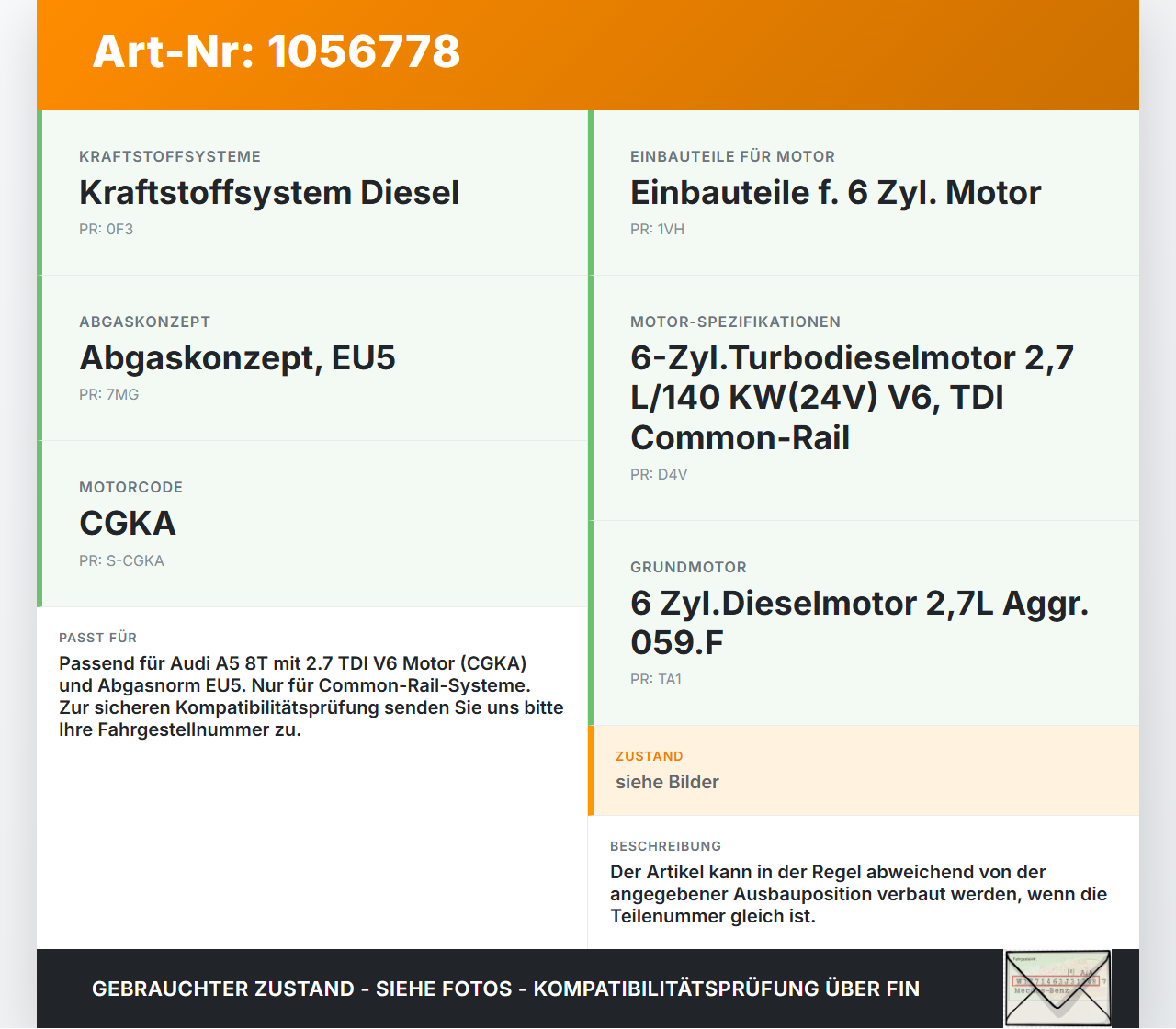Click the BESCHREIBUNG label
The image size is (1176, 1029).
pos(666,847)
